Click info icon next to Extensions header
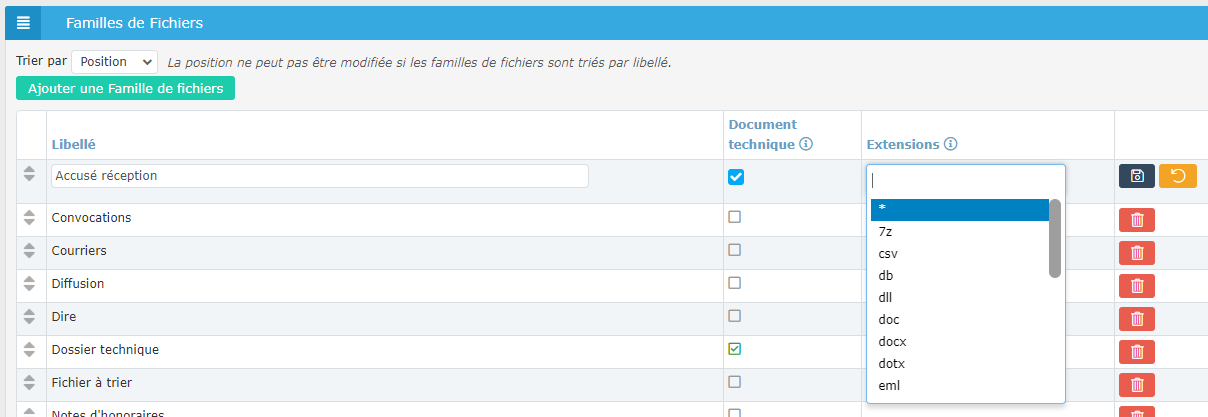This screenshot has height=417, width=1208. coord(951,144)
